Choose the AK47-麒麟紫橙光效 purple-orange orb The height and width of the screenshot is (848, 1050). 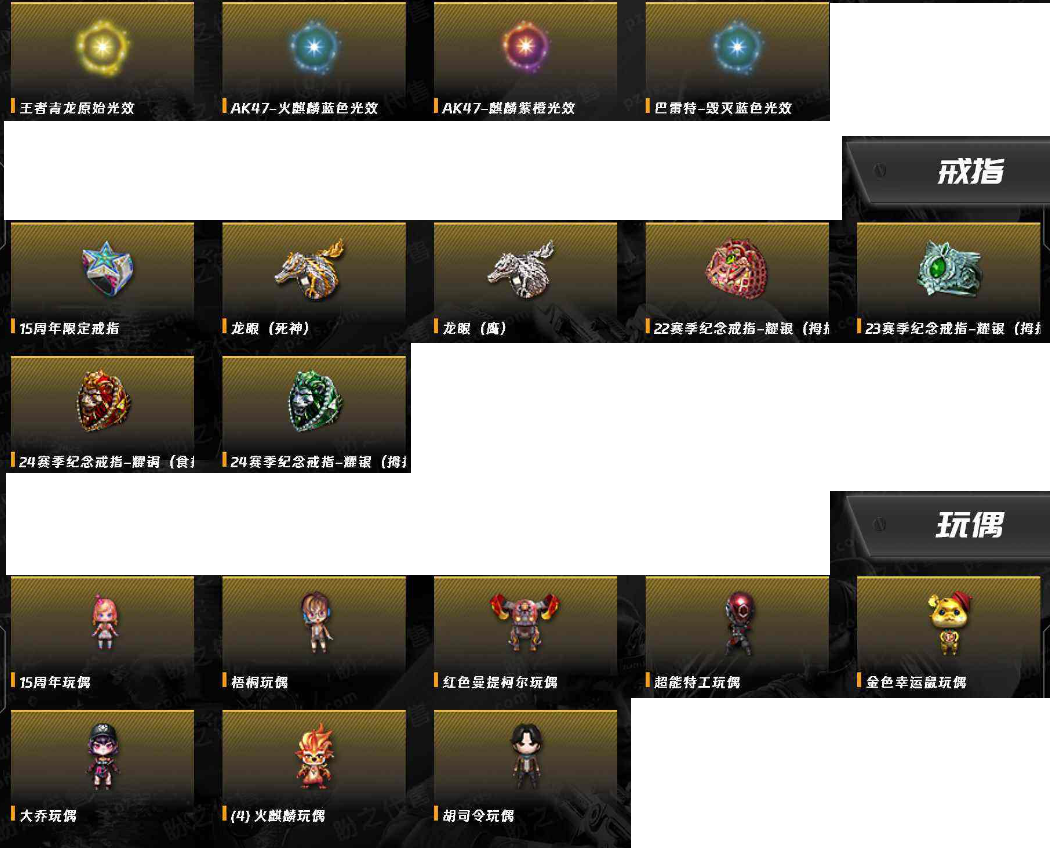pos(526,46)
